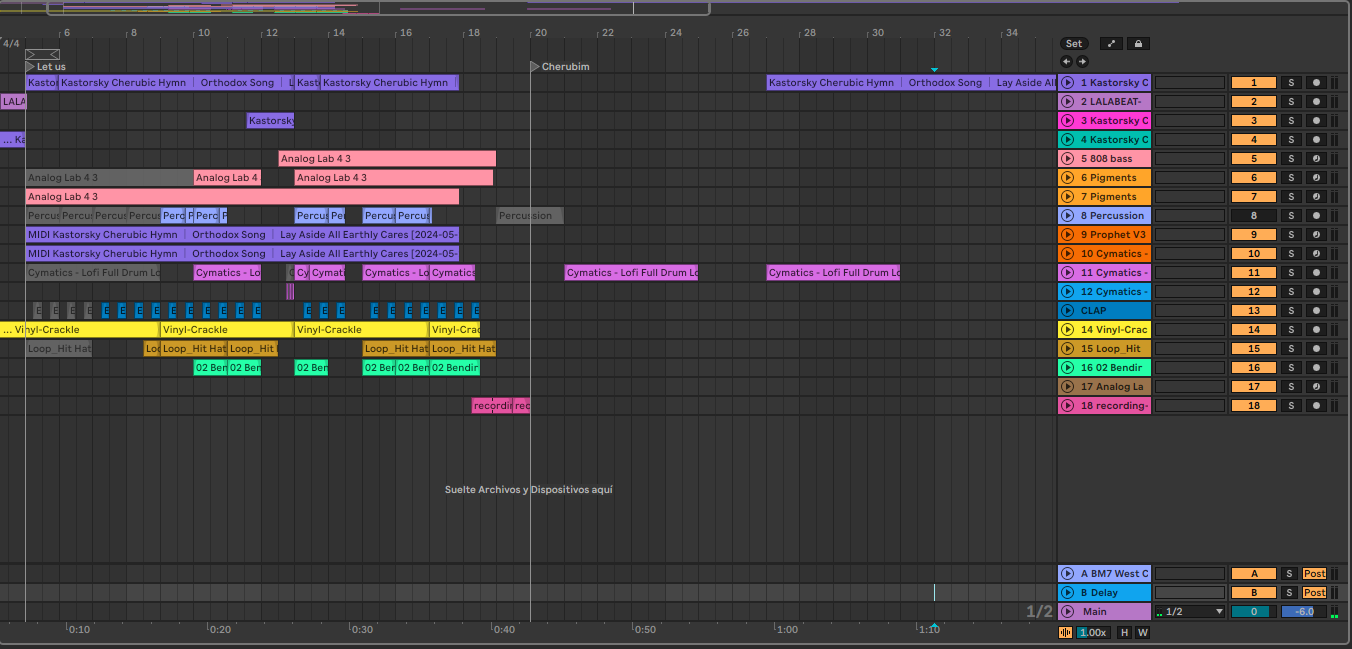Enable the deactivated track 8 activator

coord(1253,216)
